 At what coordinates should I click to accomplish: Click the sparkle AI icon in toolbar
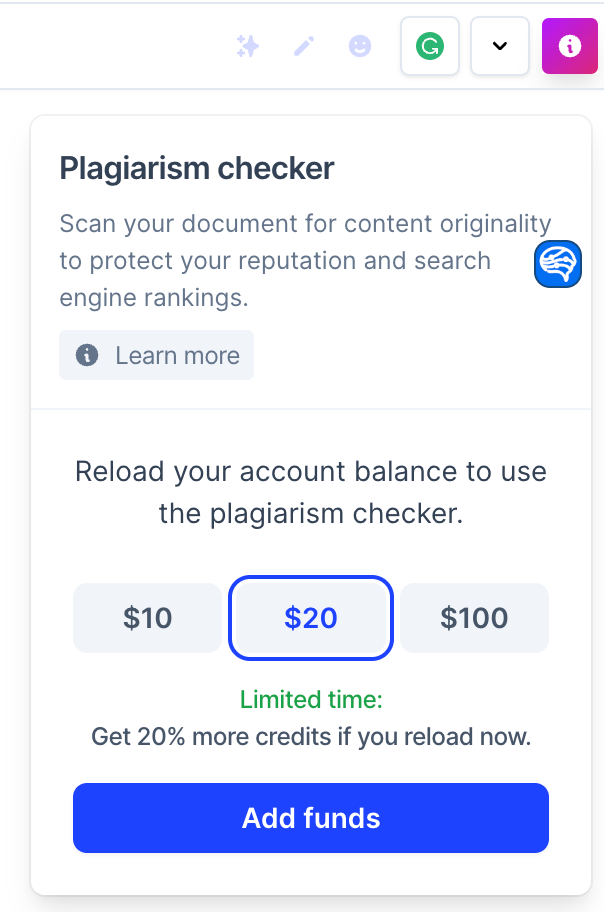(247, 46)
